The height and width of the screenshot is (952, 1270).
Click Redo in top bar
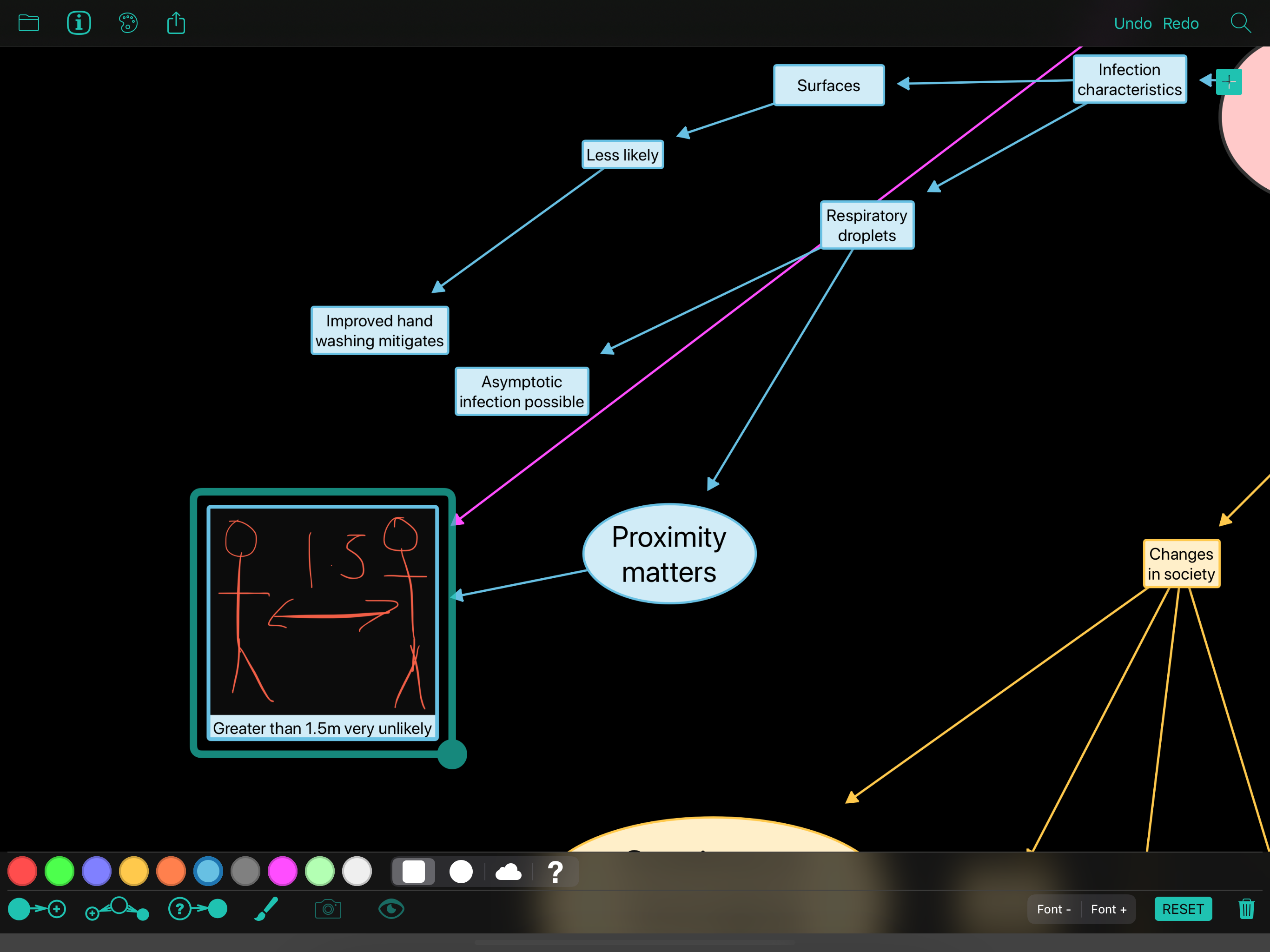tap(1180, 24)
